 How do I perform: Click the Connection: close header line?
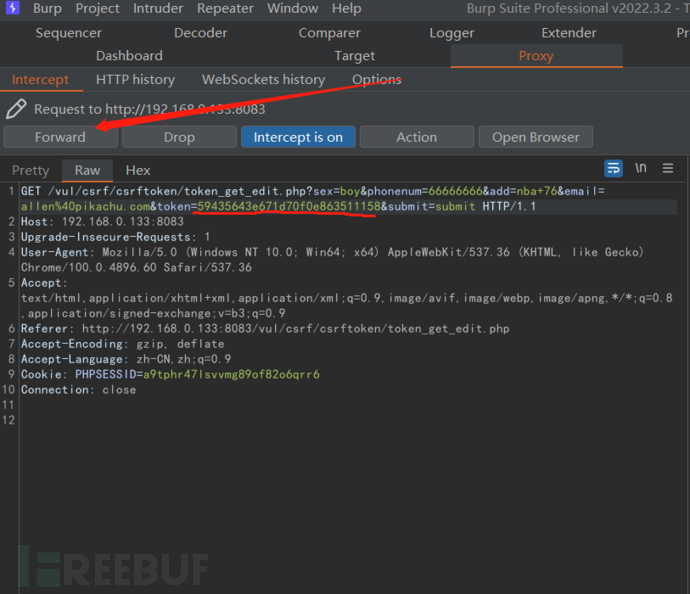[x=78, y=389]
